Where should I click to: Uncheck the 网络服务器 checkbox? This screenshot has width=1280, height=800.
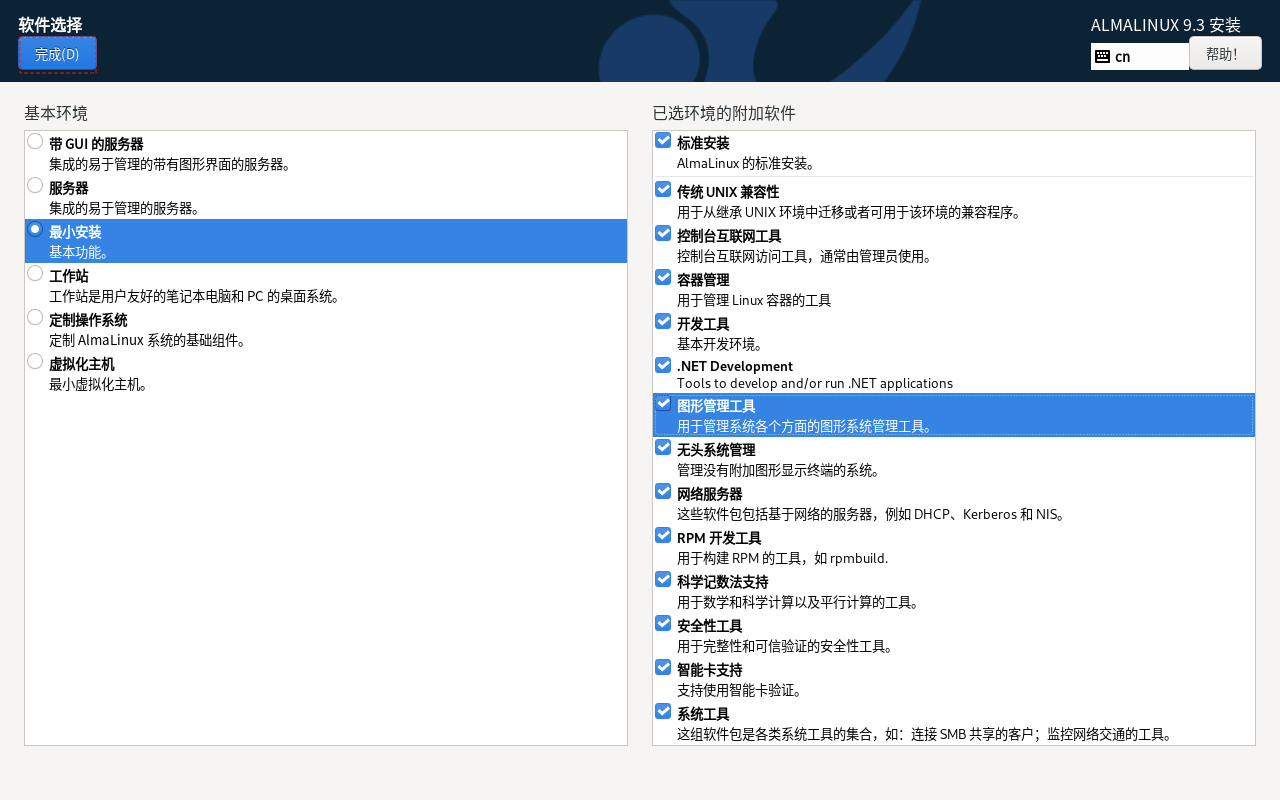tap(663, 491)
